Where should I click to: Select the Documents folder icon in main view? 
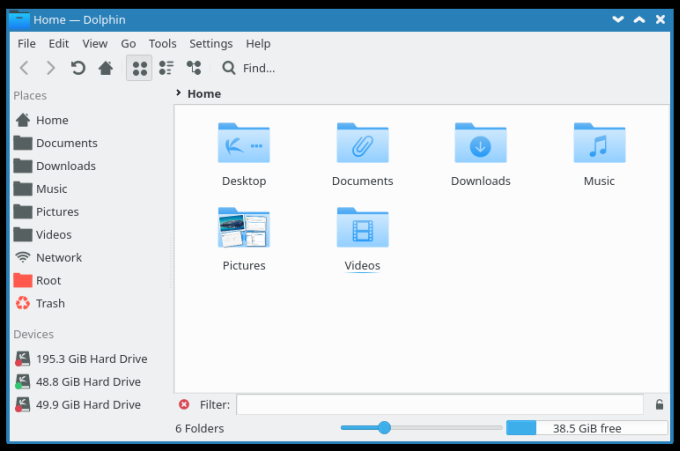click(363, 143)
